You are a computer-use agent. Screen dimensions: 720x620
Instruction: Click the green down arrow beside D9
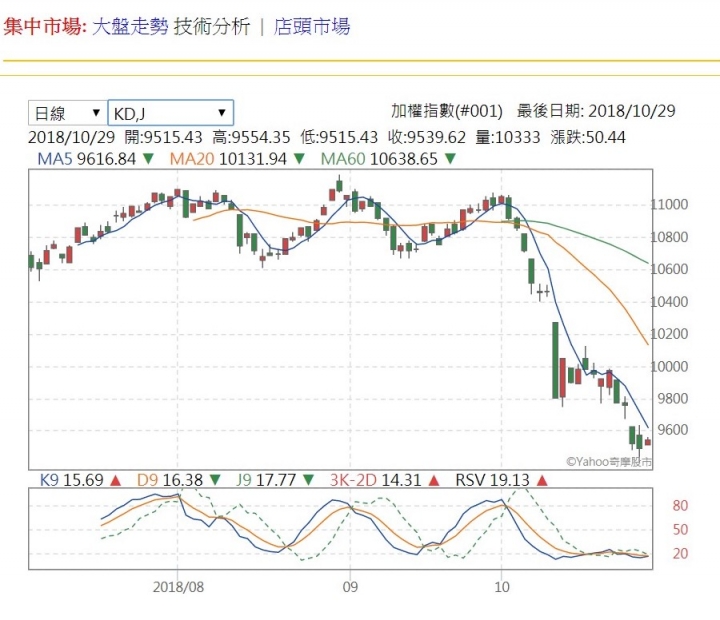click(215, 480)
